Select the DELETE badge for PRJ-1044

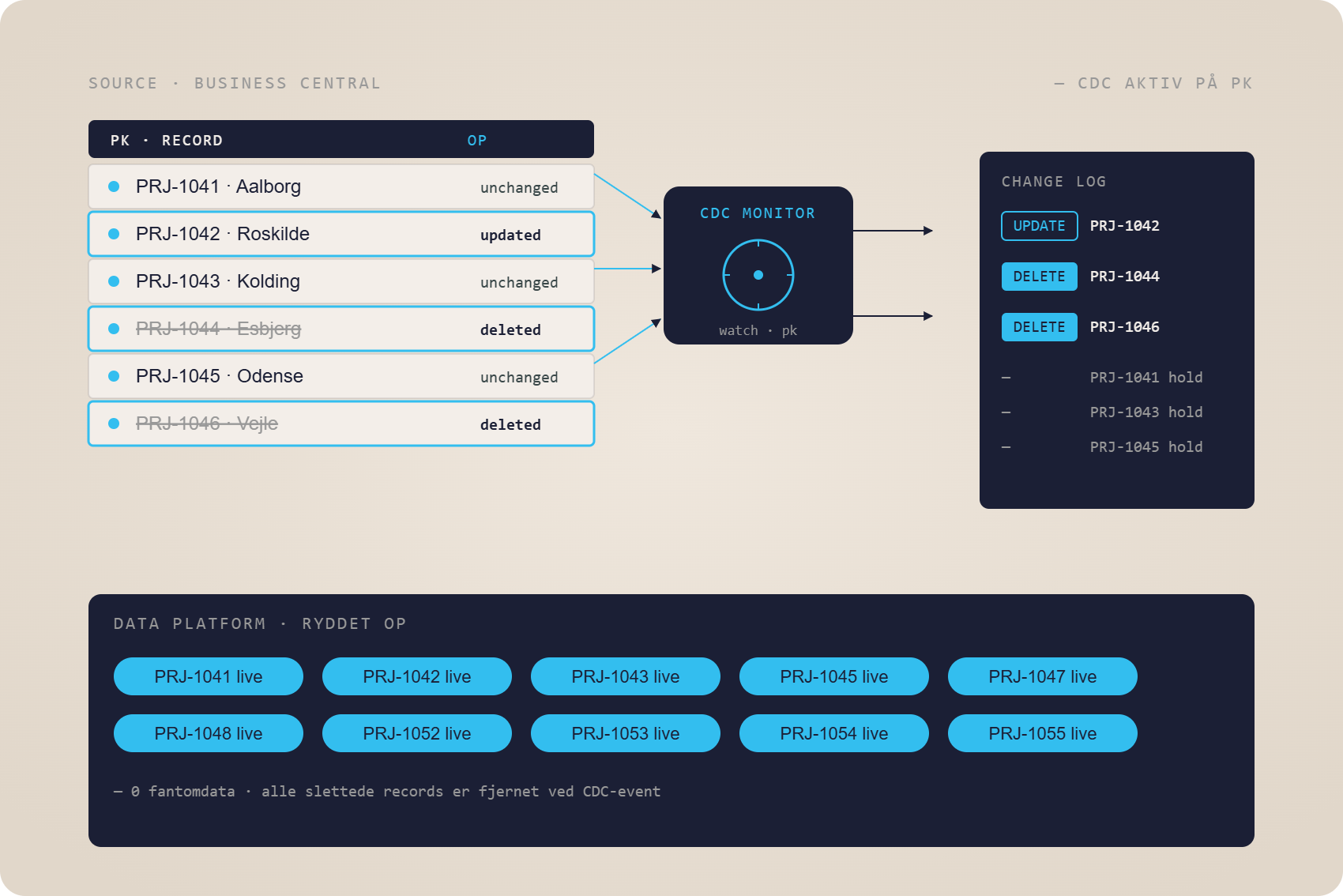click(x=1040, y=277)
